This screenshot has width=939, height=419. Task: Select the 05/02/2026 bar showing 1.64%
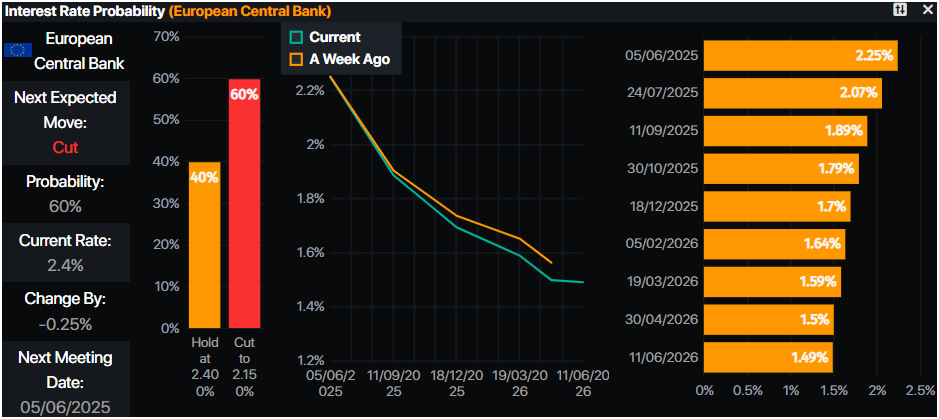pyautogui.click(x=774, y=244)
